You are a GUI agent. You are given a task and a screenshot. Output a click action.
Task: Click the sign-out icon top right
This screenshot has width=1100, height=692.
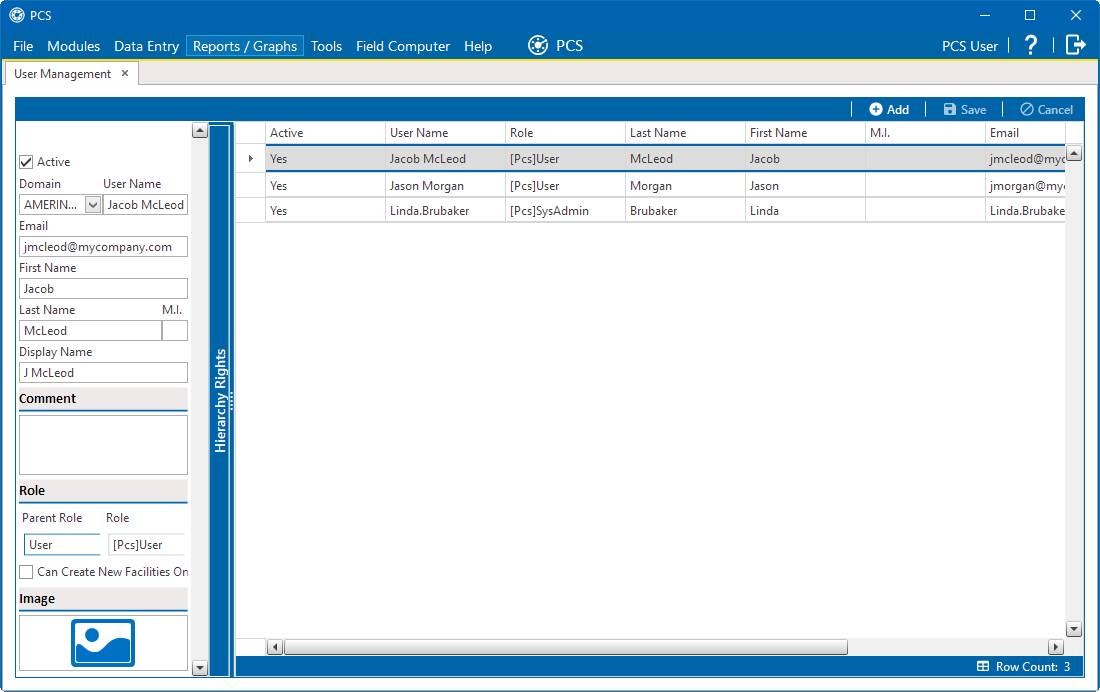pos(1075,45)
